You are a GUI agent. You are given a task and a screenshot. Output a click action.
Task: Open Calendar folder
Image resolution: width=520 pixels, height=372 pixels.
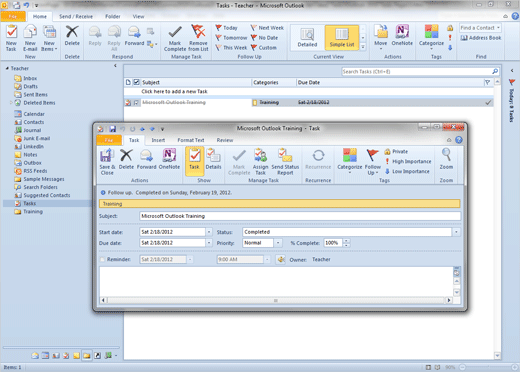click(34, 114)
